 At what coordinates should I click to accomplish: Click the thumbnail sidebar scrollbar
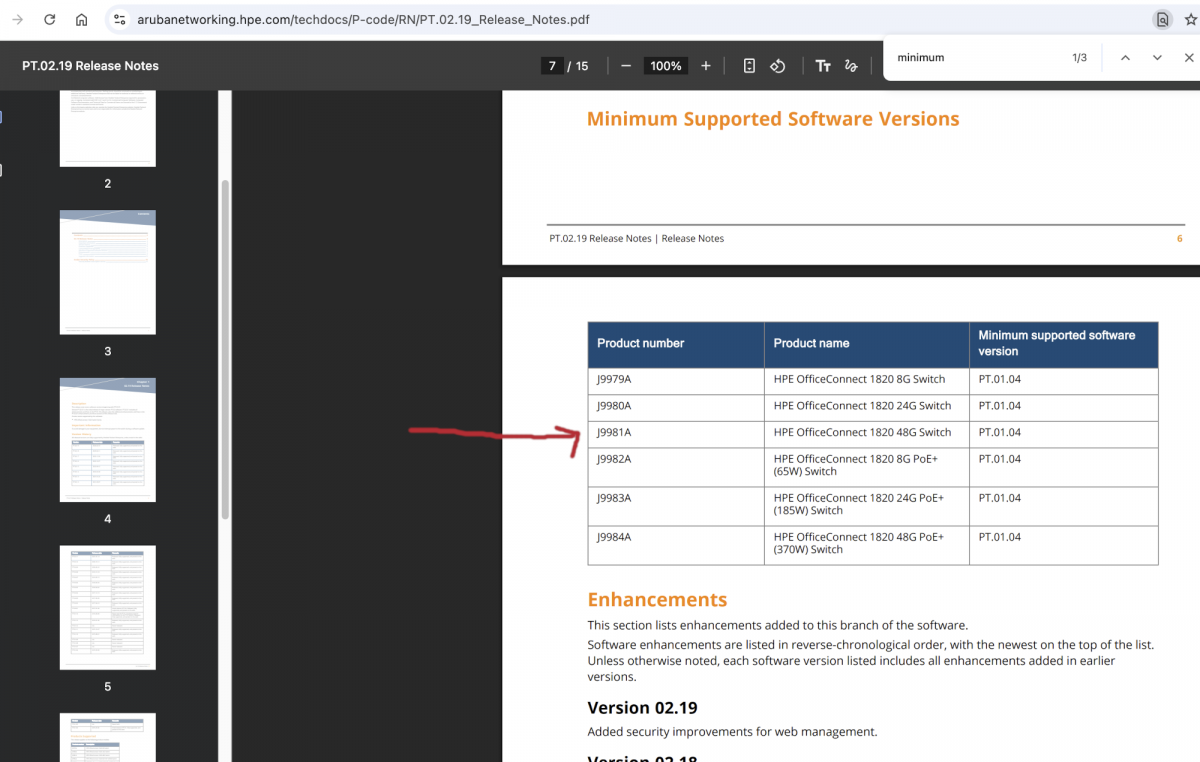pyautogui.click(x=225, y=350)
